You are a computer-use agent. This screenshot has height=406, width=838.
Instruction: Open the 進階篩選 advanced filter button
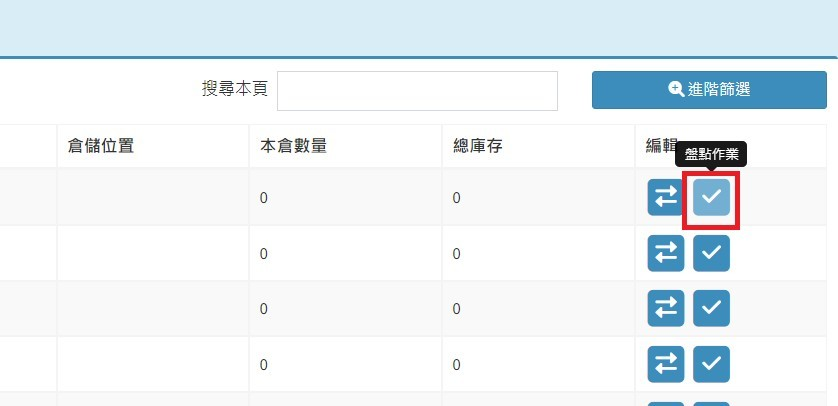coord(709,90)
